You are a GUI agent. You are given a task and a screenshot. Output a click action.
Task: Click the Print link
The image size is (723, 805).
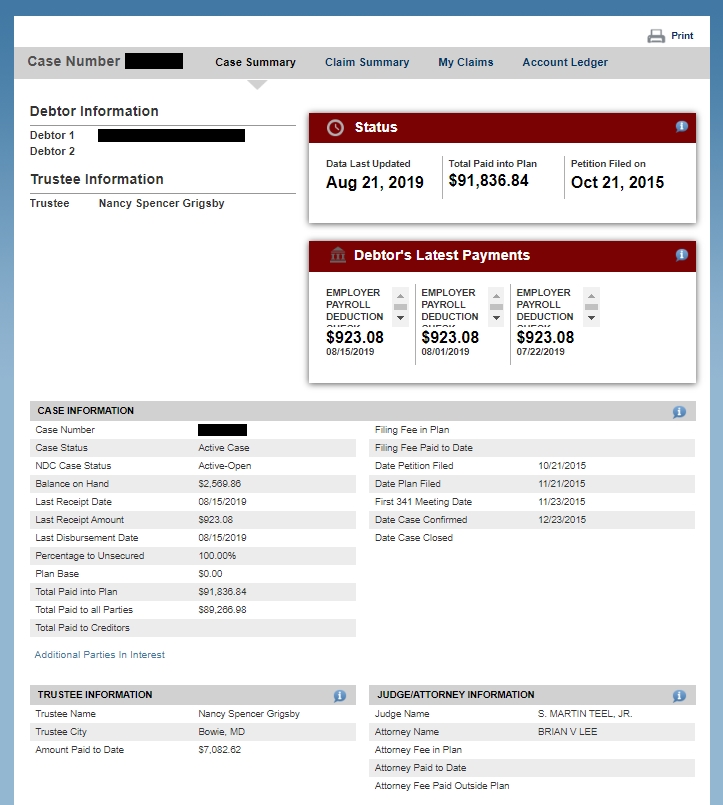pyautogui.click(x=682, y=36)
